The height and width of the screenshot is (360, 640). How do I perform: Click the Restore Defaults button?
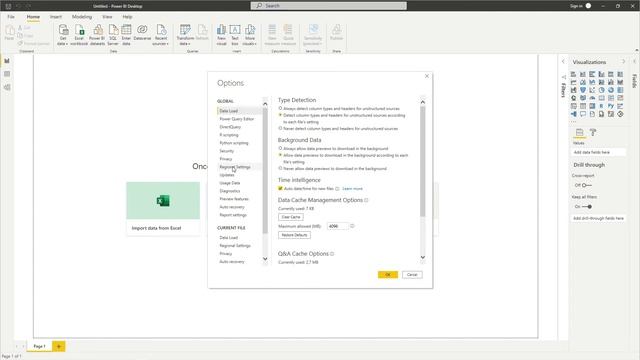click(294, 235)
